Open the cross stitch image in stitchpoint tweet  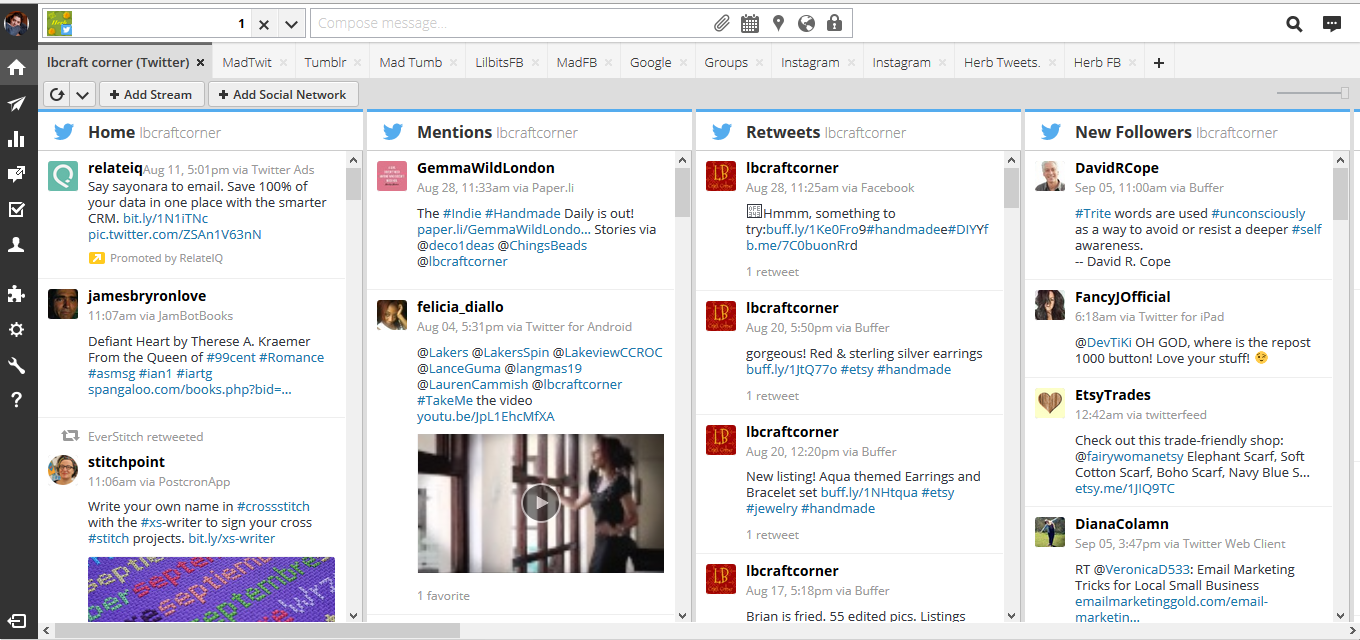pos(211,588)
